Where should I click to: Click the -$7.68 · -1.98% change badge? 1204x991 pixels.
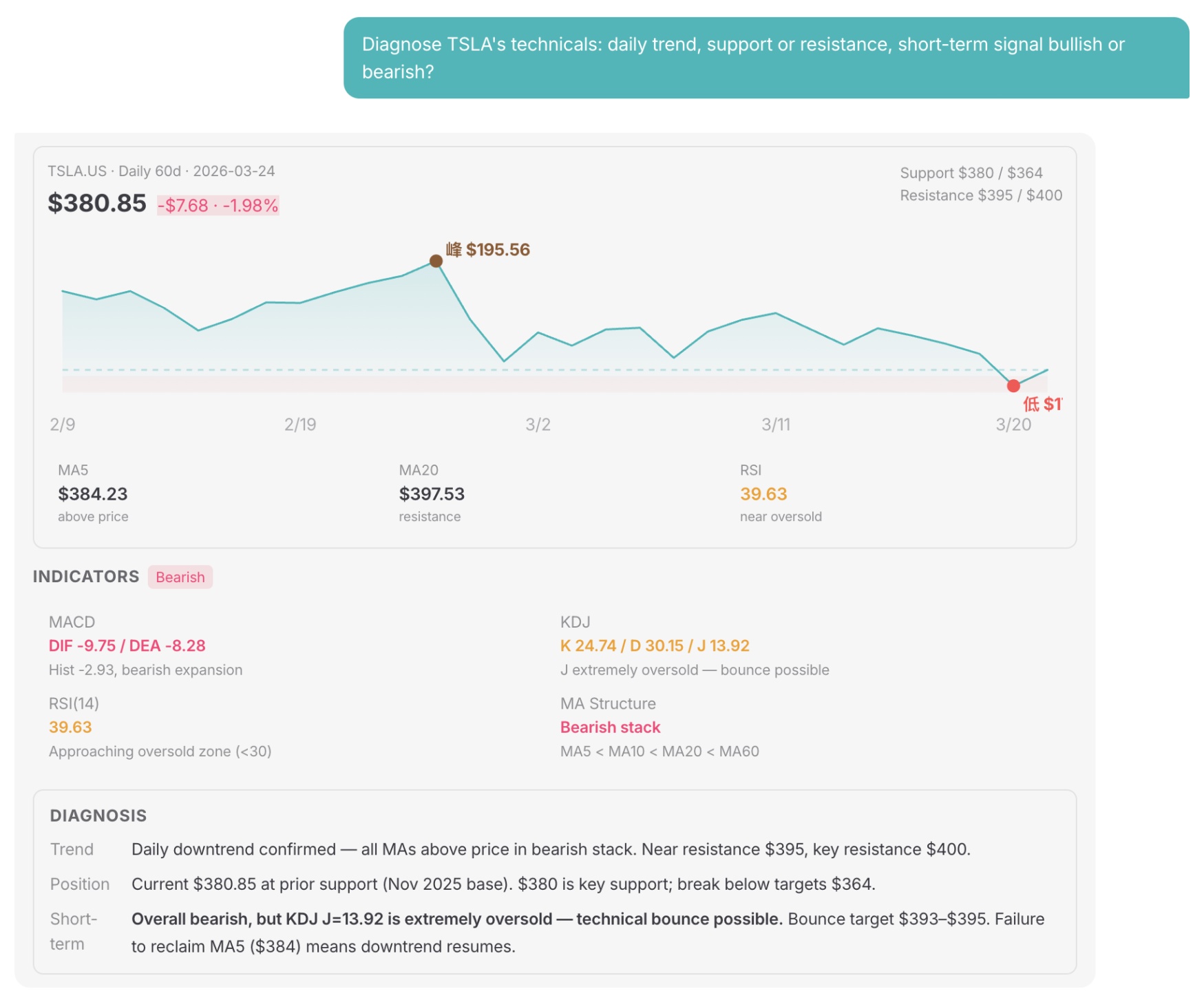click(218, 205)
